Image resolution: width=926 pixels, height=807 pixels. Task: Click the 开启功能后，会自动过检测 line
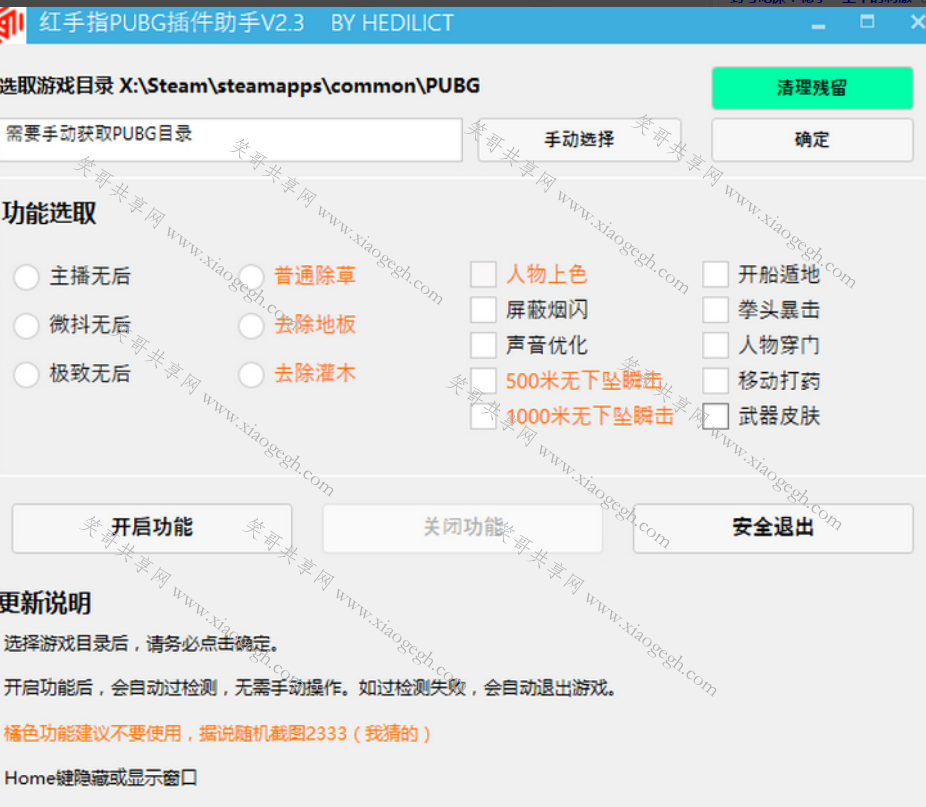point(310,688)
